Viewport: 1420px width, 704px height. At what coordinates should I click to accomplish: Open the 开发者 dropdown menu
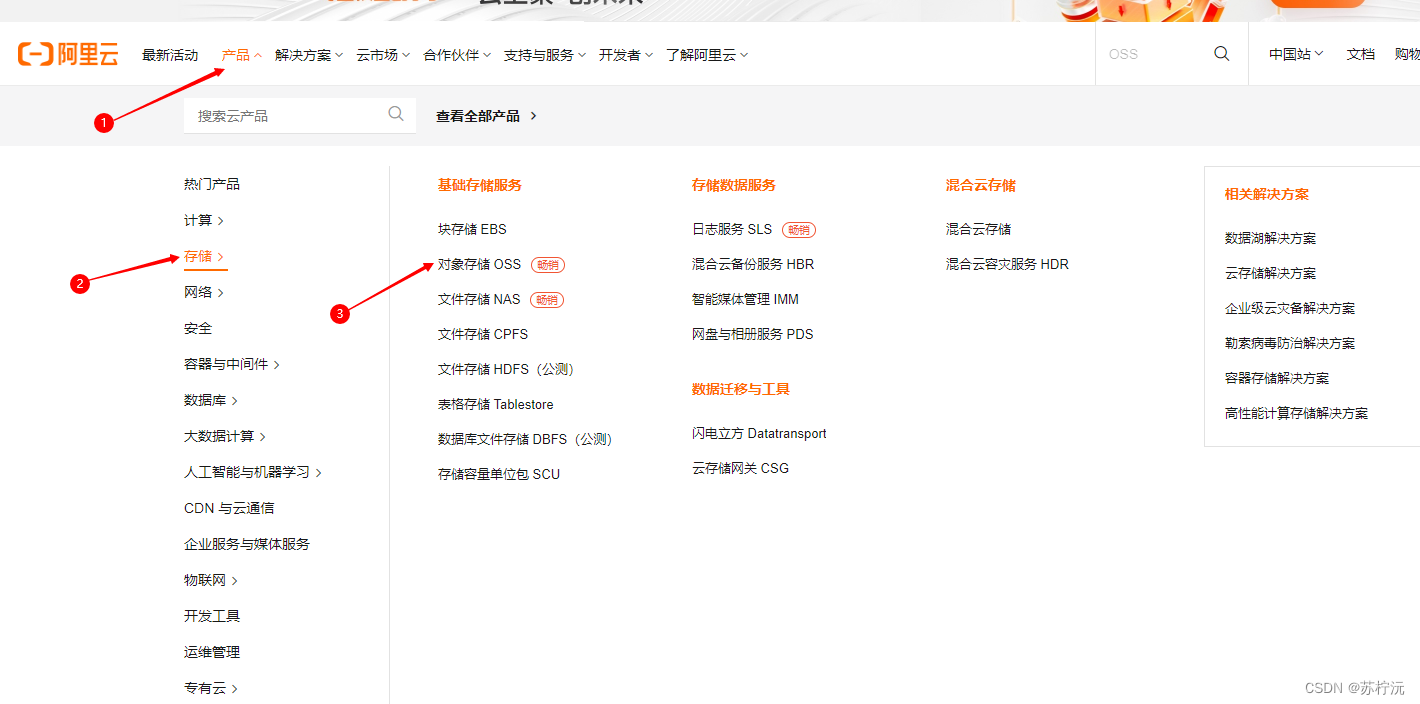click(626, 55)
